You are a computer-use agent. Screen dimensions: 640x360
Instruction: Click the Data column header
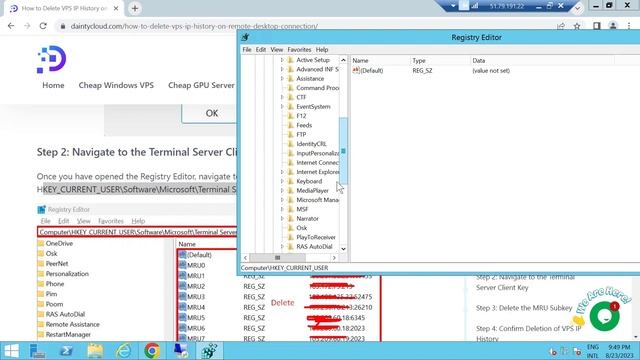point(542,60)
